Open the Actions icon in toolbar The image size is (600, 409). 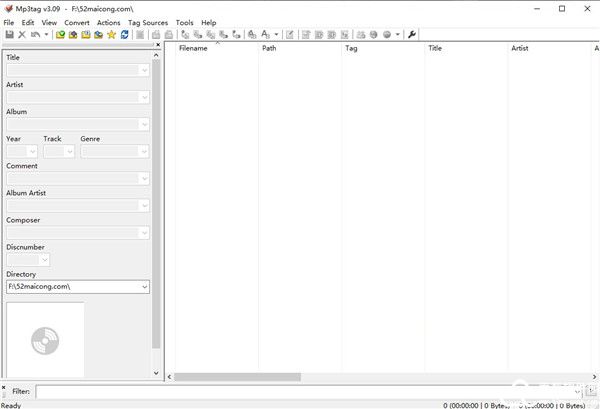(x=252, y=35)
